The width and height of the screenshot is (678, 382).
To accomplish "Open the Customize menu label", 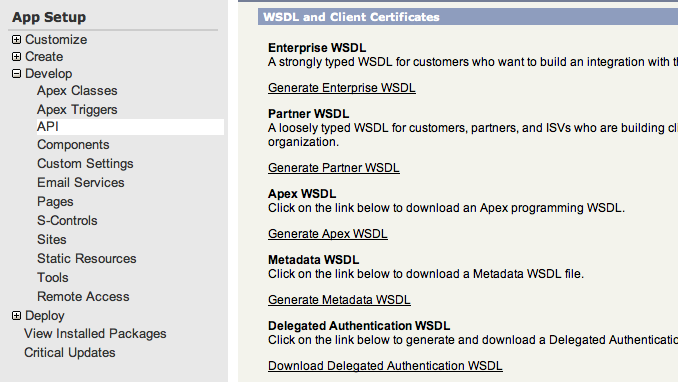I will (56, 39).
